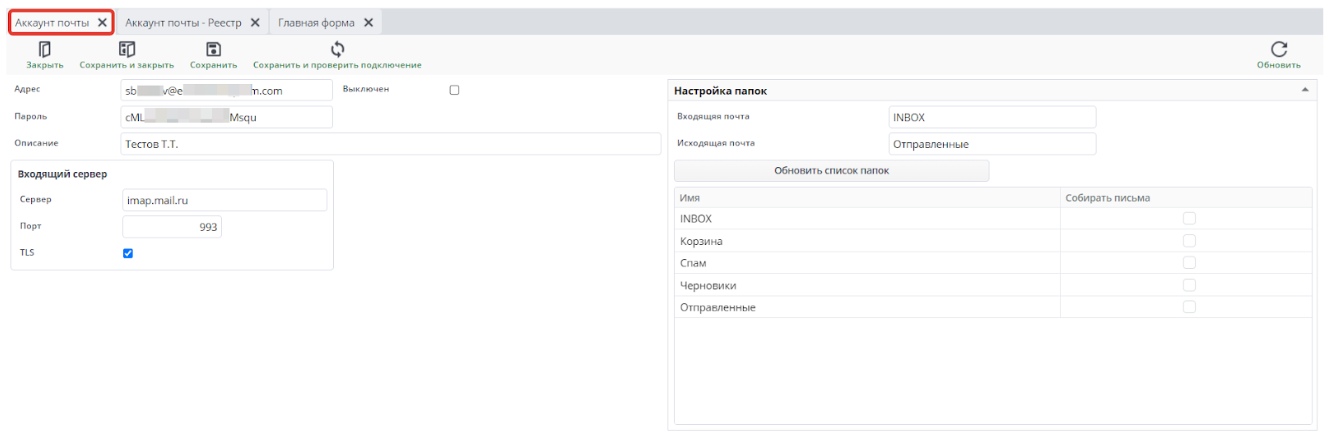
Task: Click the Обновить refresh icon
Action: (1278, 50)
